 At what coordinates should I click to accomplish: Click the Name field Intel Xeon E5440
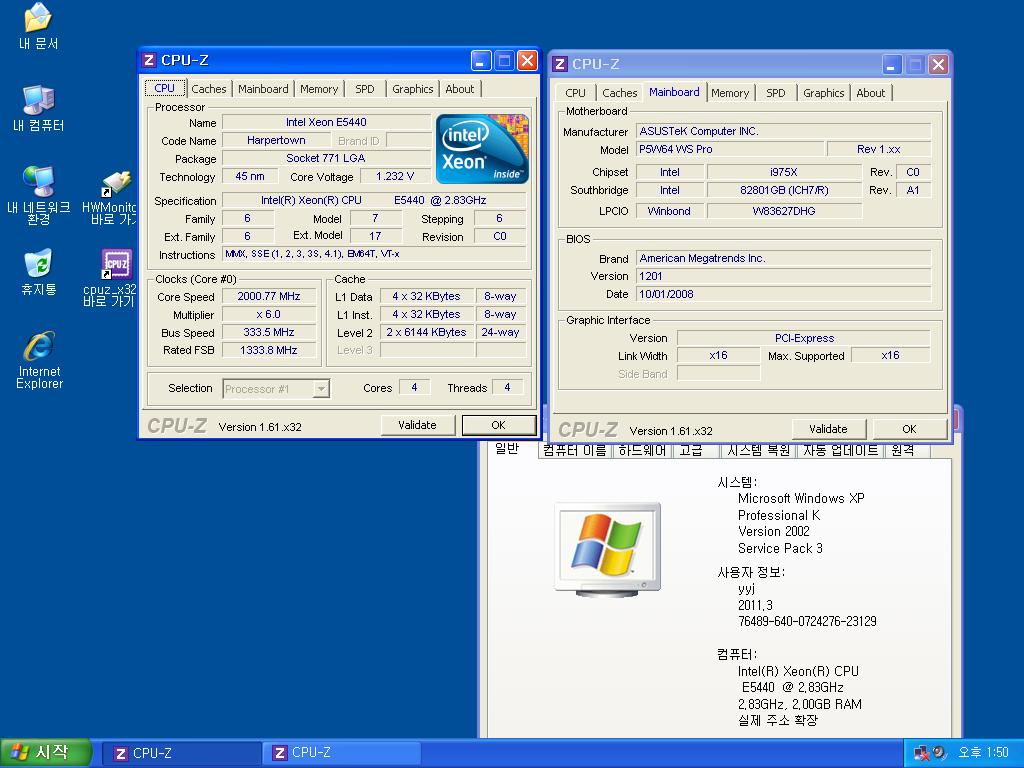click(326, 122)
